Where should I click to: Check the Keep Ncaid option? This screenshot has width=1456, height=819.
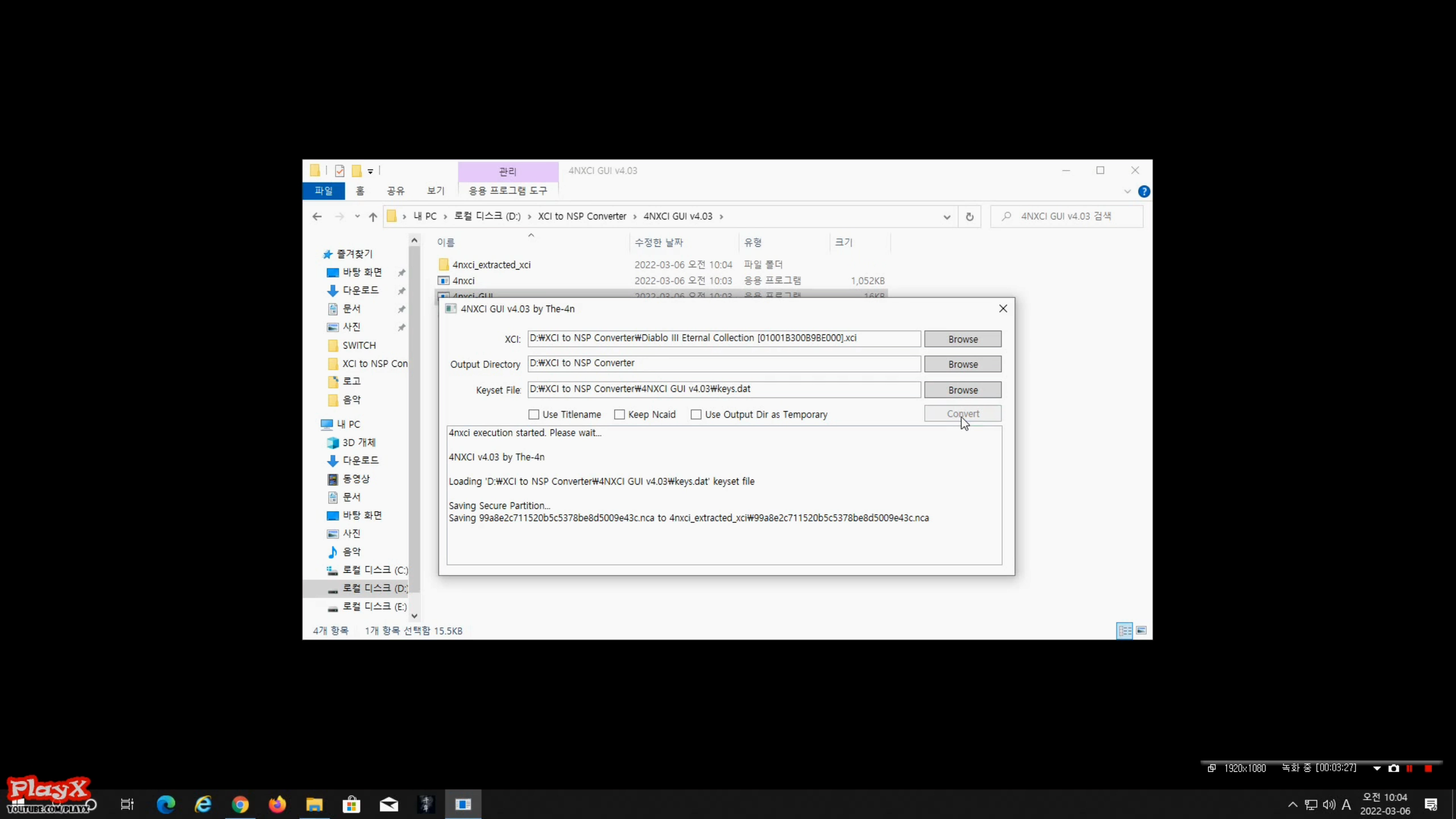coord(619,415)
